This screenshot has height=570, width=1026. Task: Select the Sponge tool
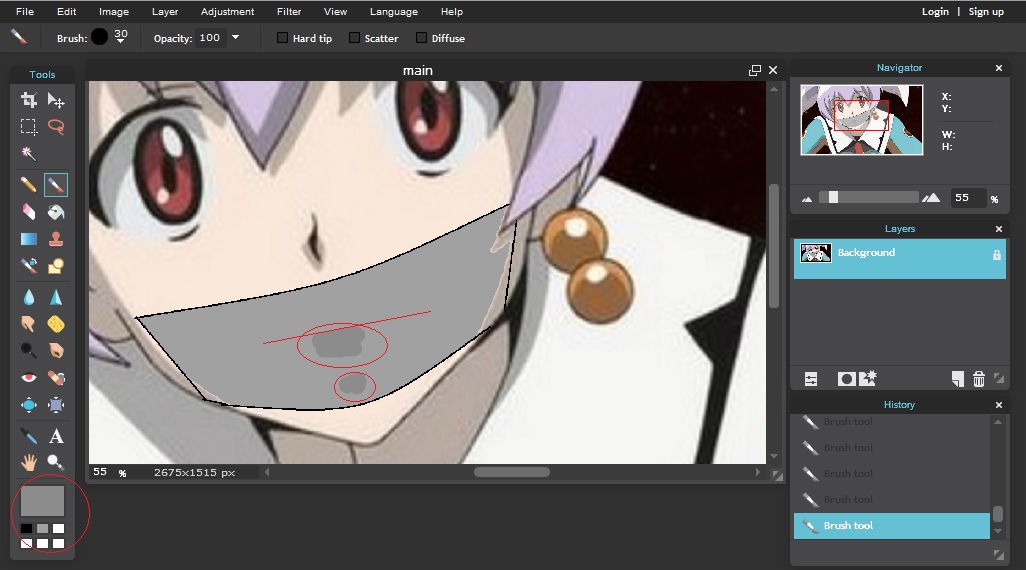(56, 324)
